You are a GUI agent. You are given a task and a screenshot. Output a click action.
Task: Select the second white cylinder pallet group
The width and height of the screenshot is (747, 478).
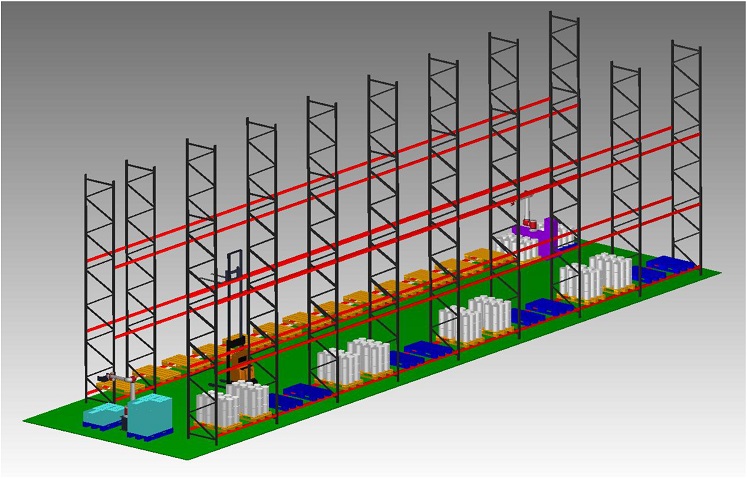pos(353,362)
